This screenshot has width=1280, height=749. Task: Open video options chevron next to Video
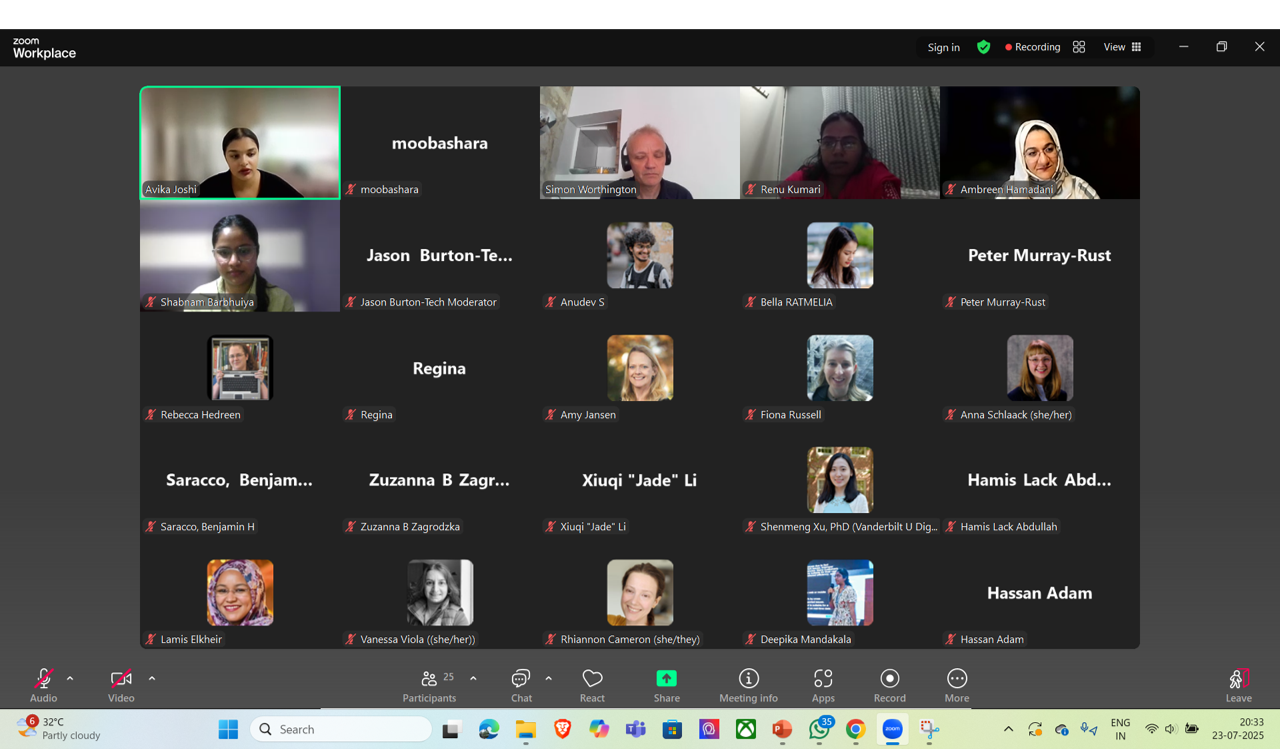pos(152,679)
